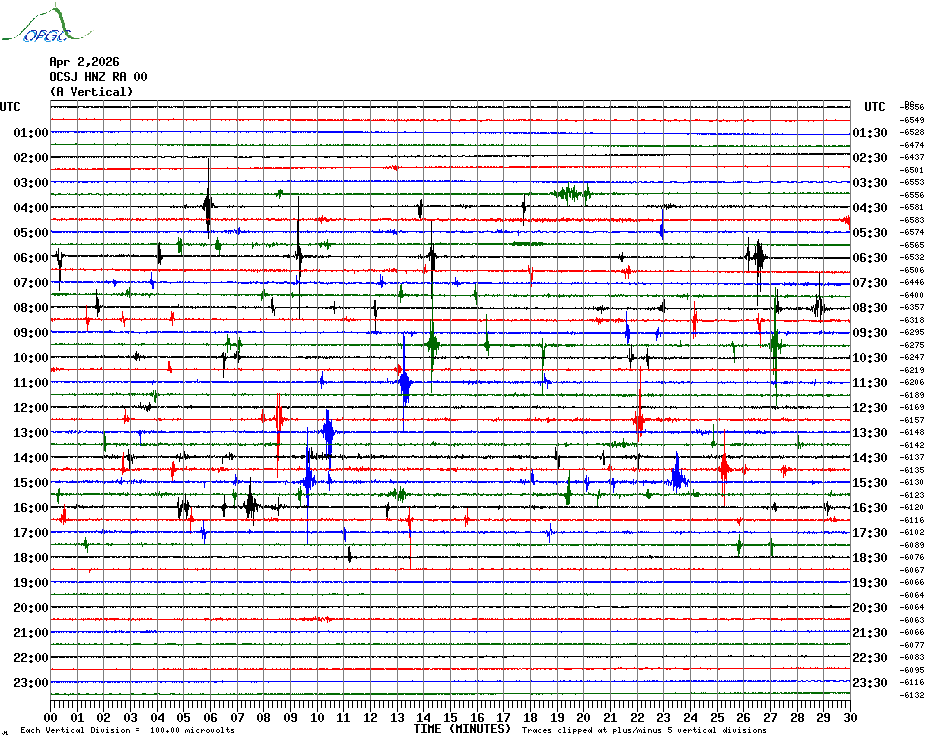Click the right-side 'UTC' axis label
The image size is (930, 744).
(874, 107)
